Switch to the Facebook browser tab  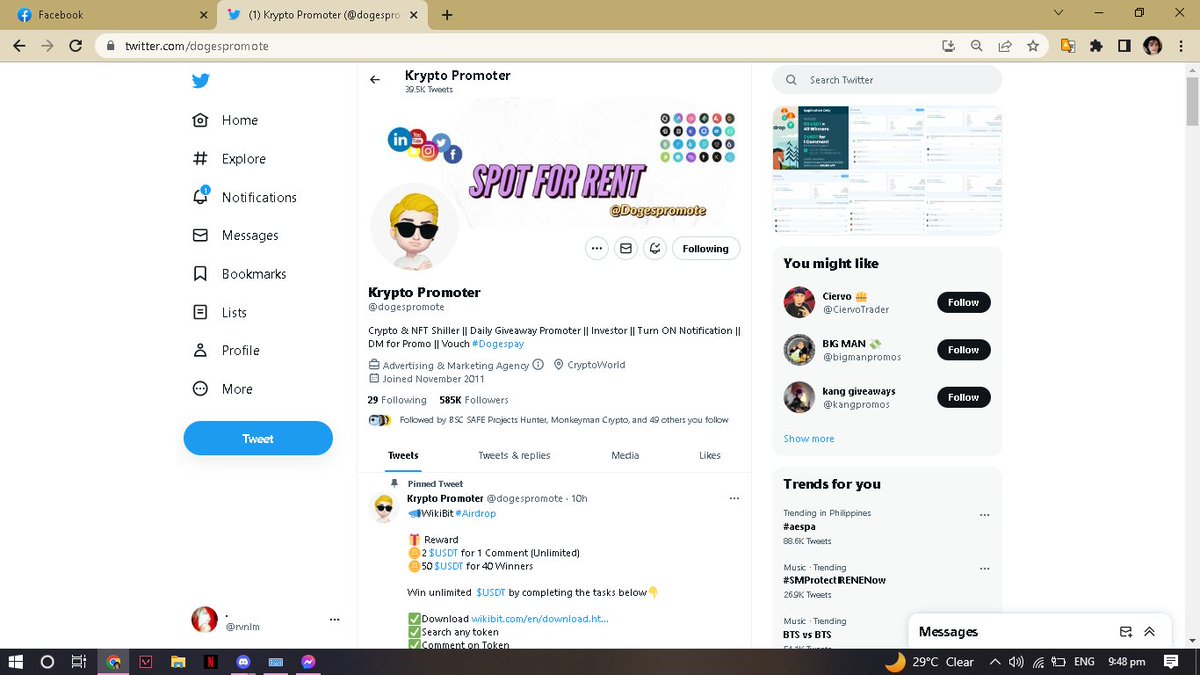[x=108, y=15]
